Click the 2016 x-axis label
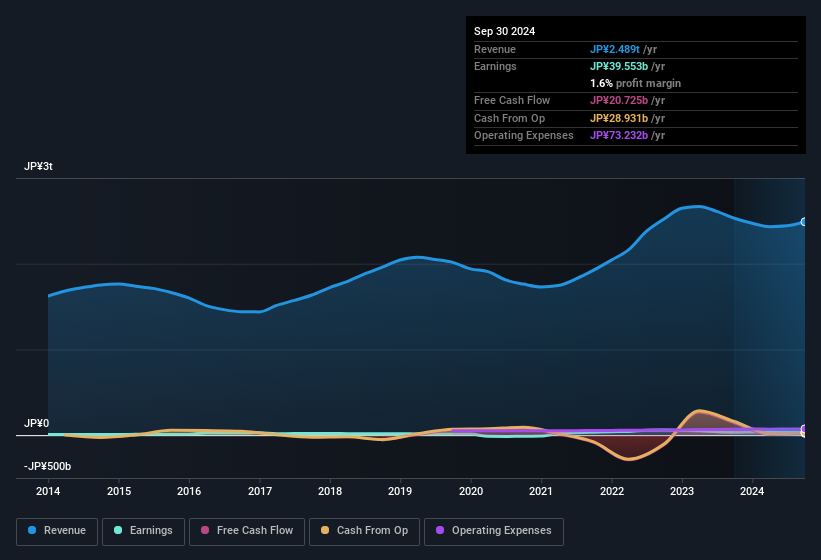The height and width of the screenshot is (560, 821). point(189,491)
